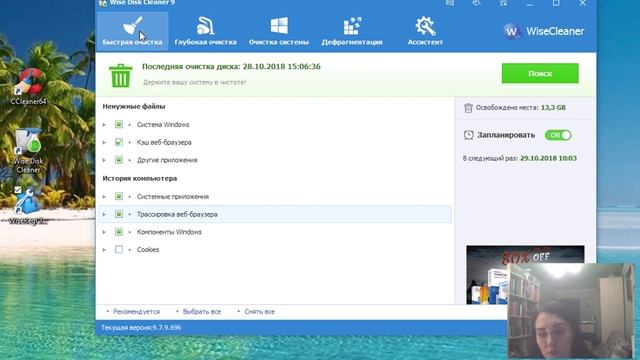
Task: Open Wise Disk Cleaner desktop shortcut
Action: [28, 151]
